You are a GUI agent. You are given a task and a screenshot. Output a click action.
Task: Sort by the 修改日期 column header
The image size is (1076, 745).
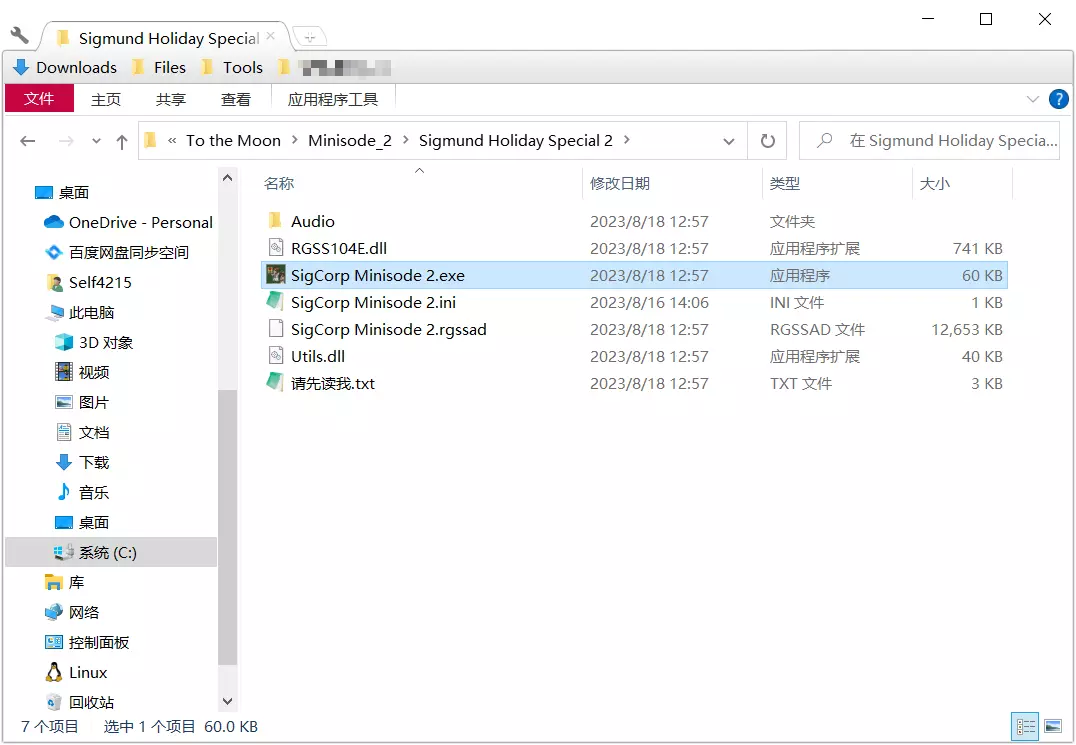click(x=620, y=183)
